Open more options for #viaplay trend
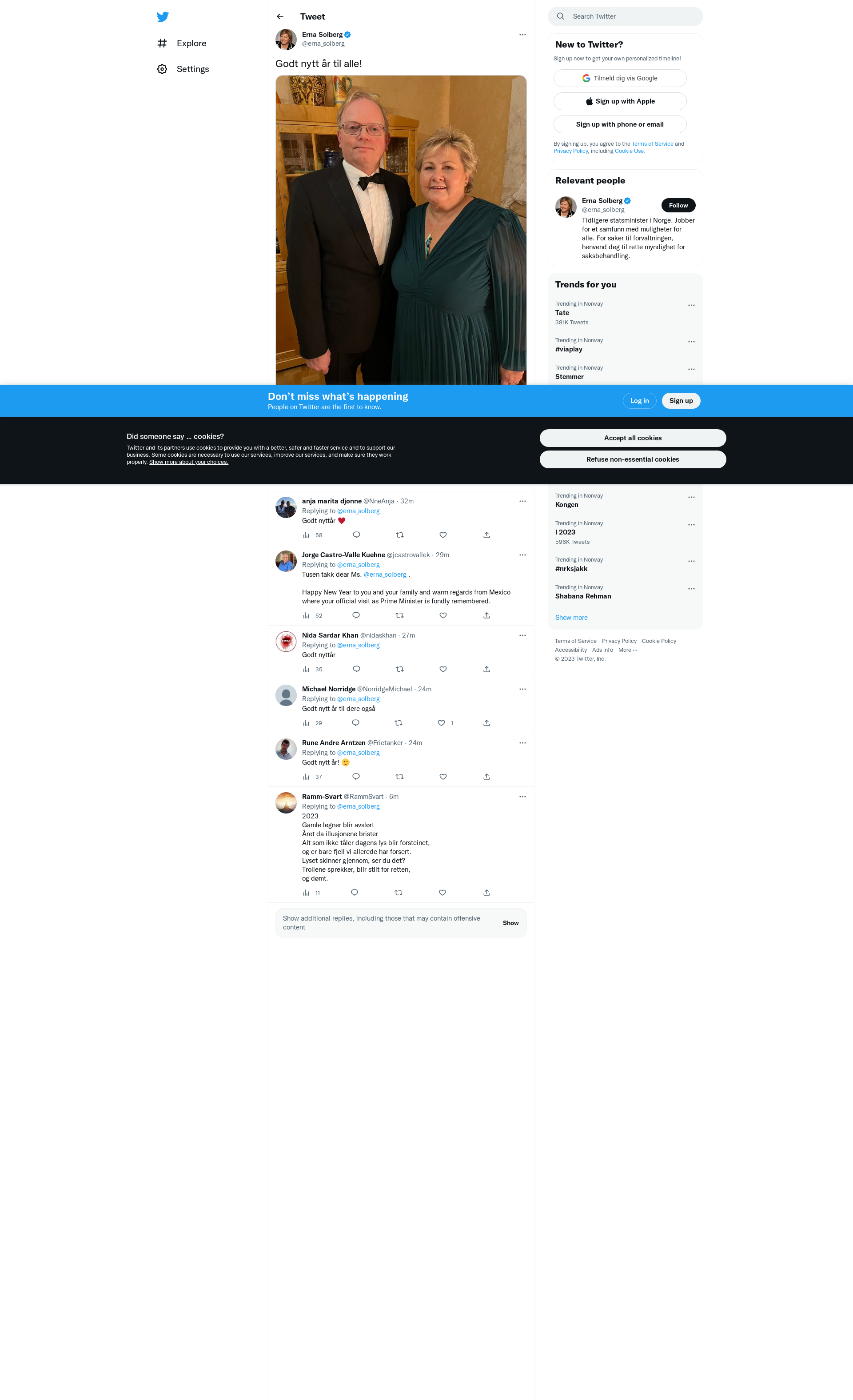Screen dimensions: 853x1400 691,342
